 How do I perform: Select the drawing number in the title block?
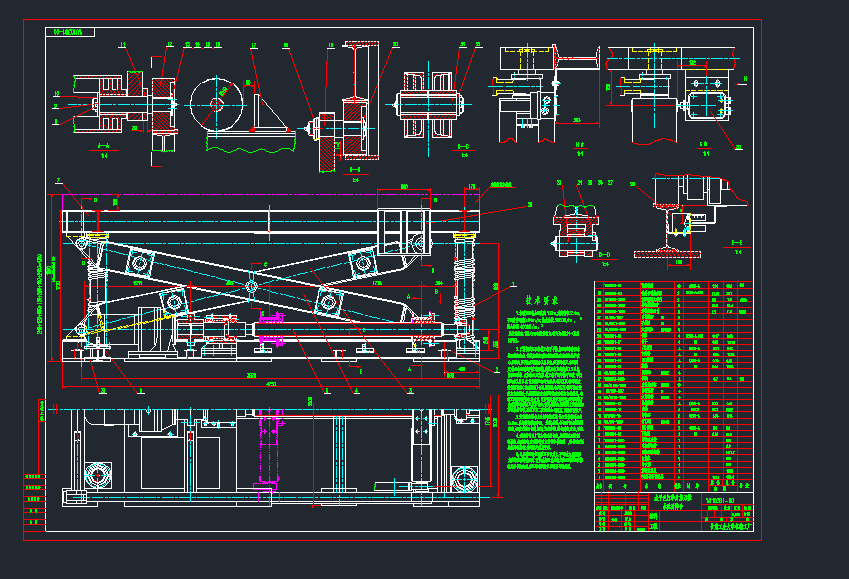pyautogui.click(x=718, y=501)
